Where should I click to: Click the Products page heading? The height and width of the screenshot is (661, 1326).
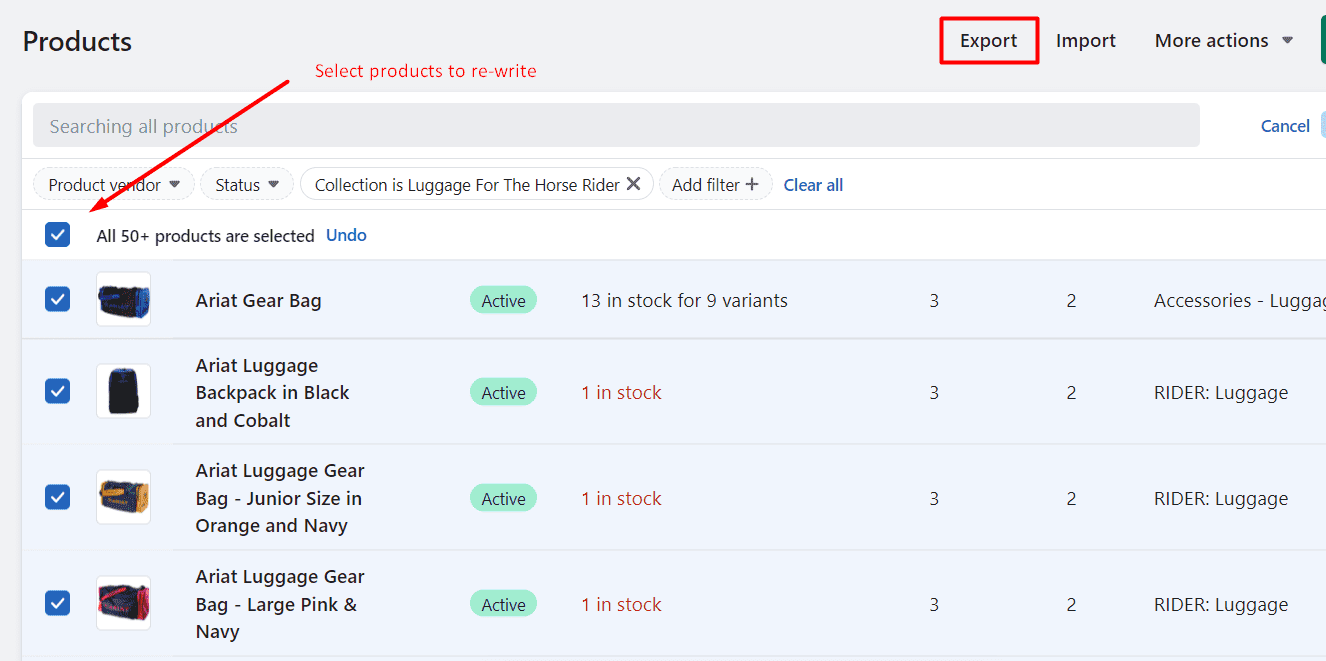point(77,42)
